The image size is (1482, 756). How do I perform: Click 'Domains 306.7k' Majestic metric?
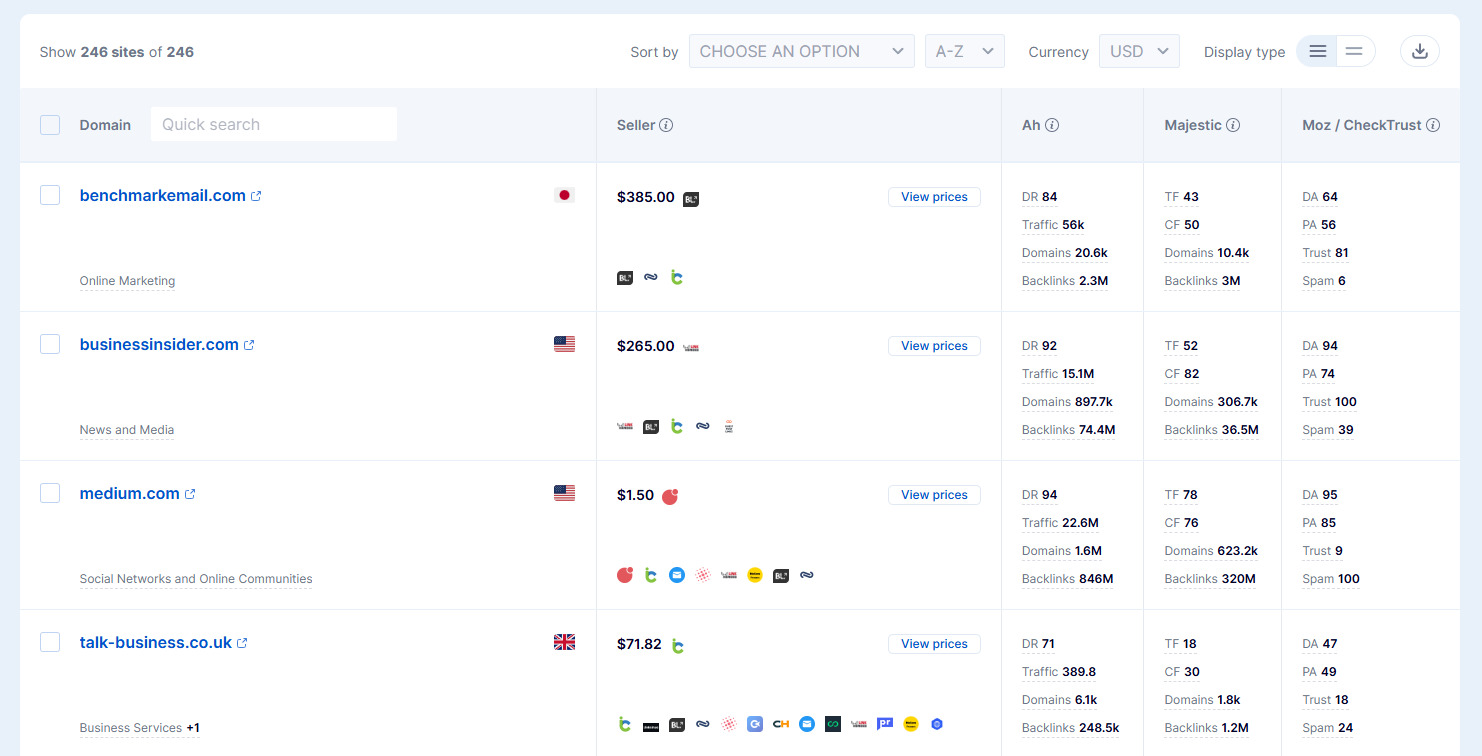(x=1211, y=402)
